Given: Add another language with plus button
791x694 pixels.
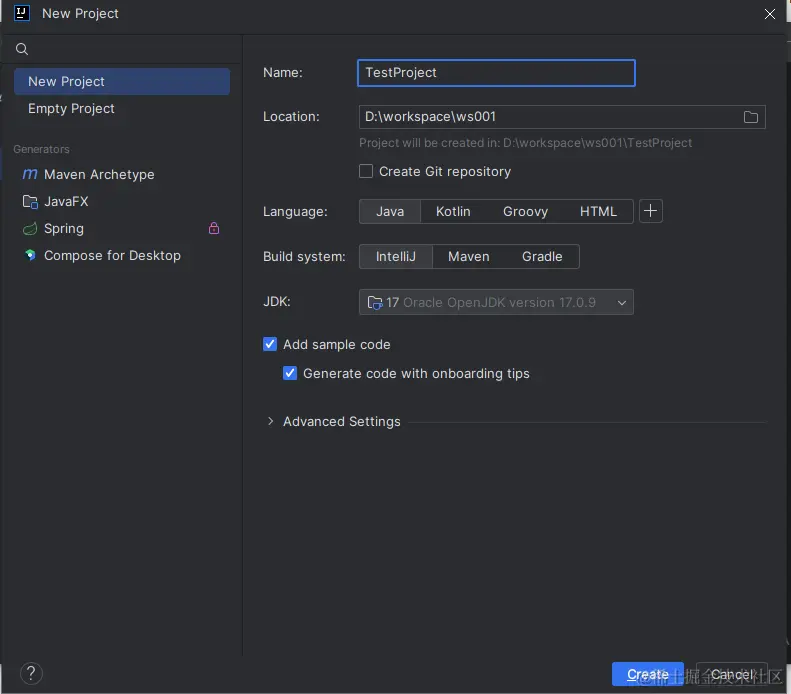Looking at the screenshot, I should 651,211.
